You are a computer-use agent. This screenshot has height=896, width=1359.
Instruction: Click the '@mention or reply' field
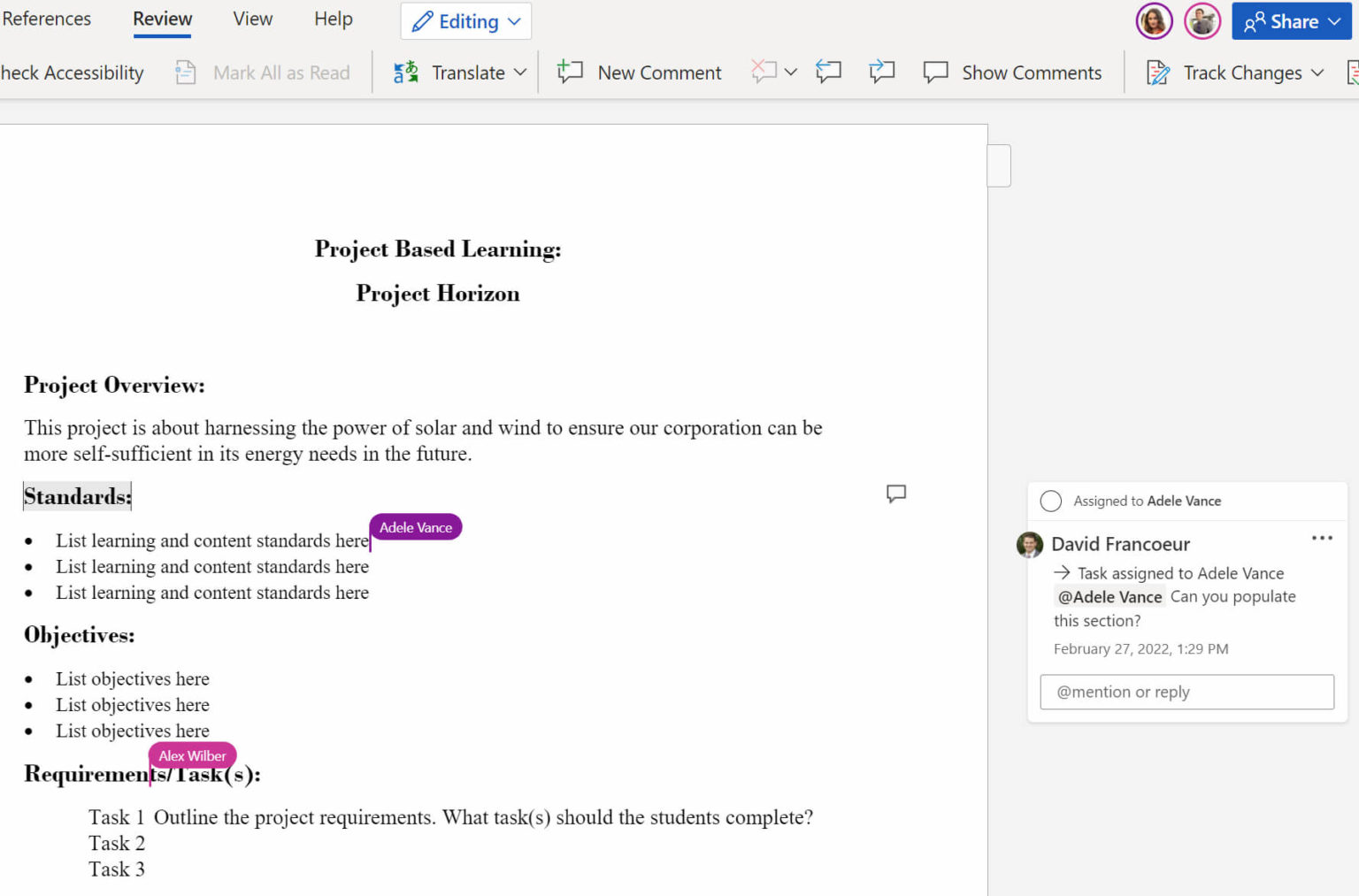(x=1186, y=692)
